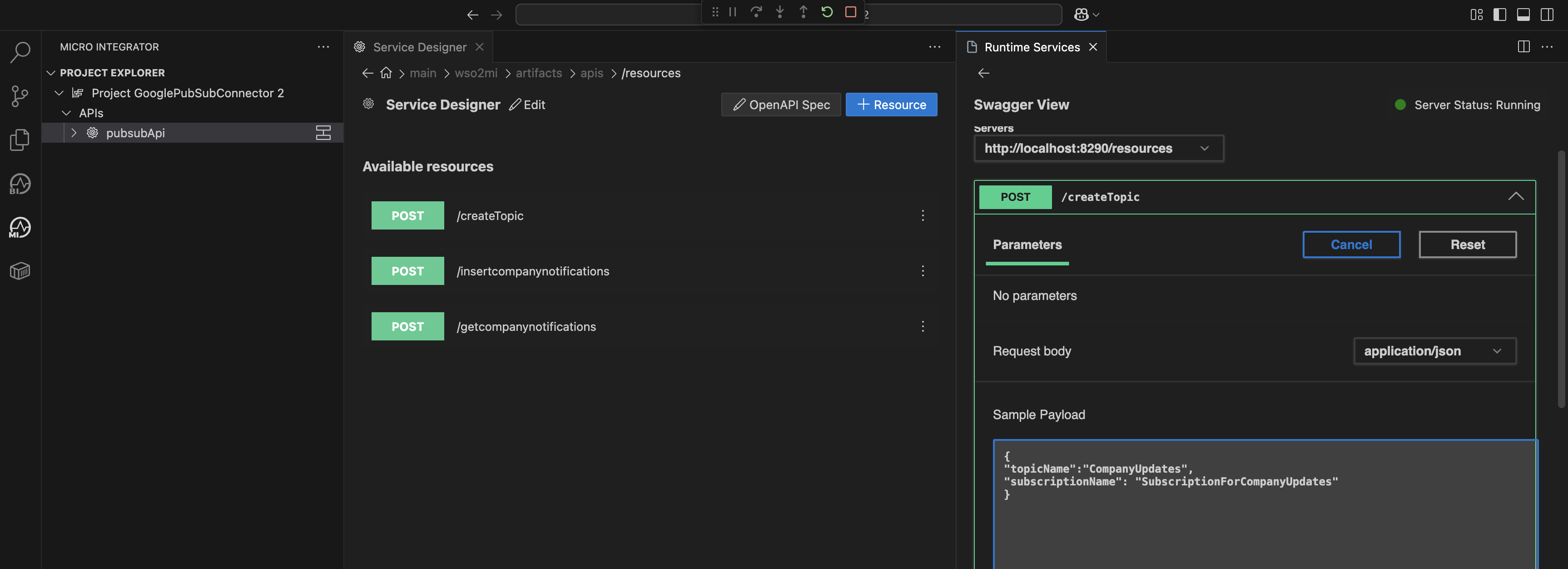Close the Service Designer tab
The height and width of the screenshot is (569, 1568).
click(480, 47)
